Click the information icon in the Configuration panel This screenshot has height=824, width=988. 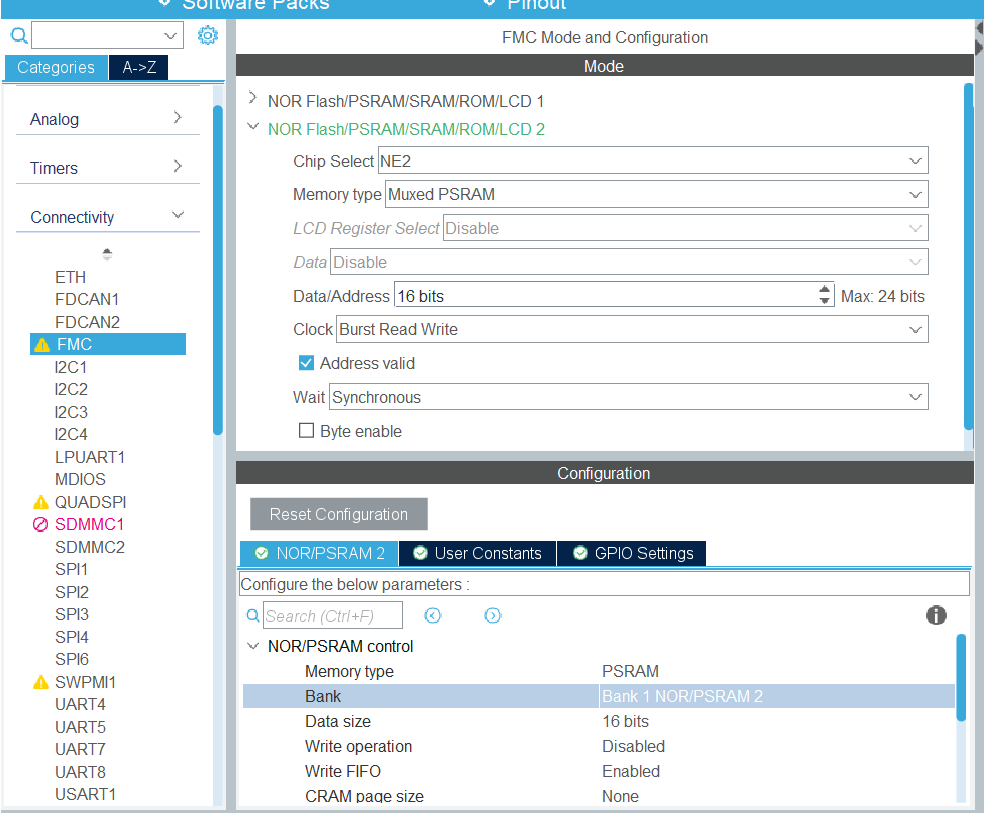[936, 615]
